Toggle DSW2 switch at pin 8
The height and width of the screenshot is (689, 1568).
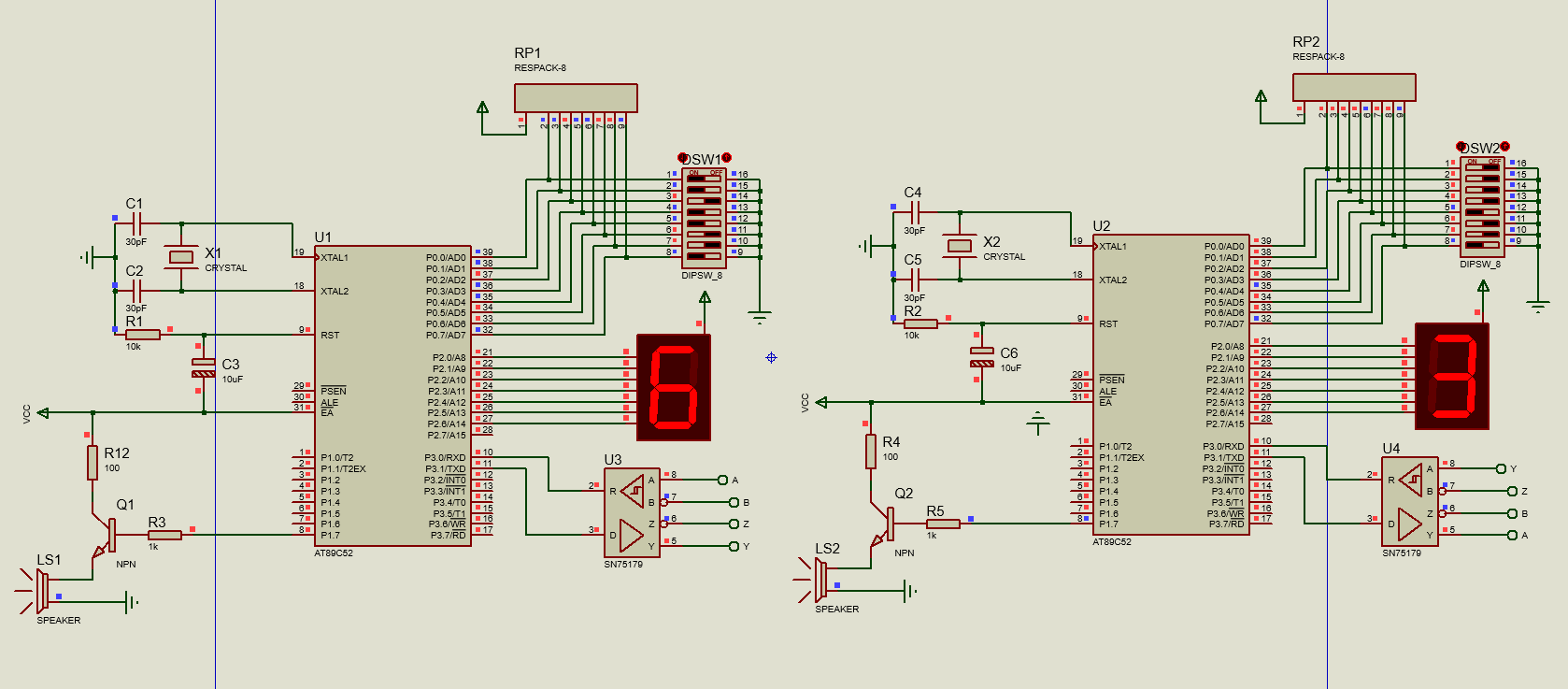click(1483, 245)
